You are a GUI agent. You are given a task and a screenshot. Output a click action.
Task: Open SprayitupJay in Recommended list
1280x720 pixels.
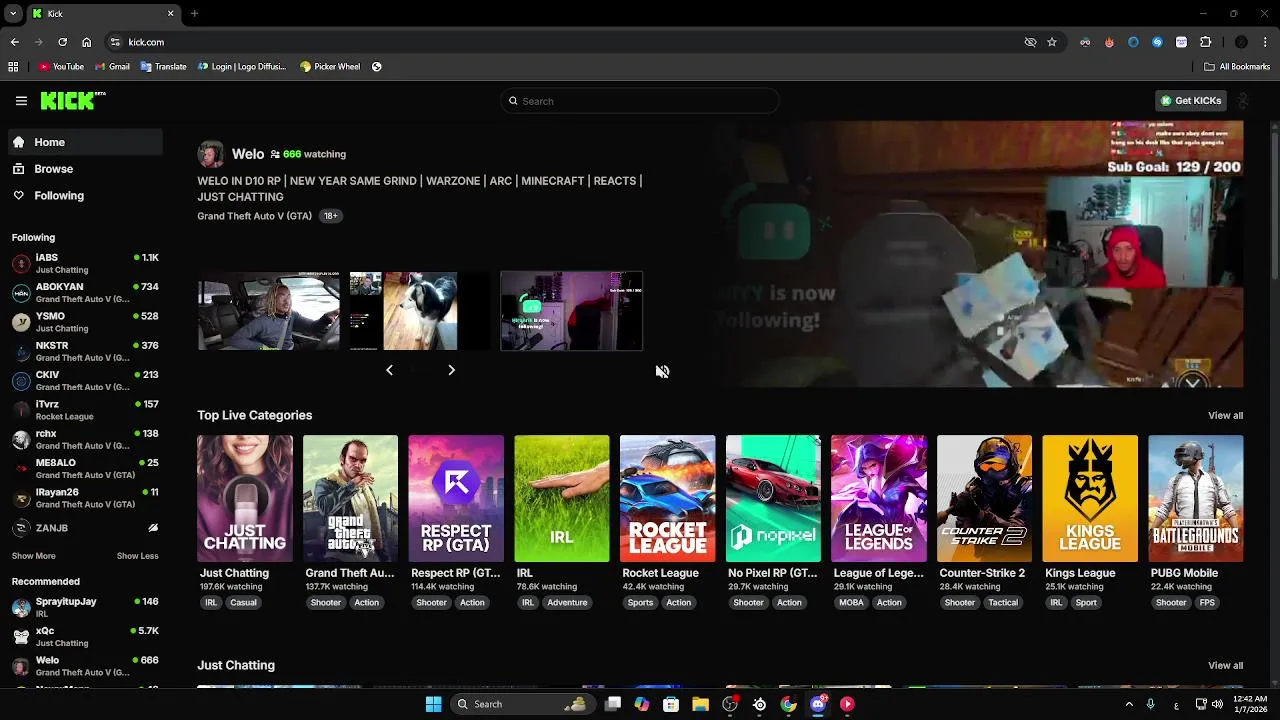point(85,607)
